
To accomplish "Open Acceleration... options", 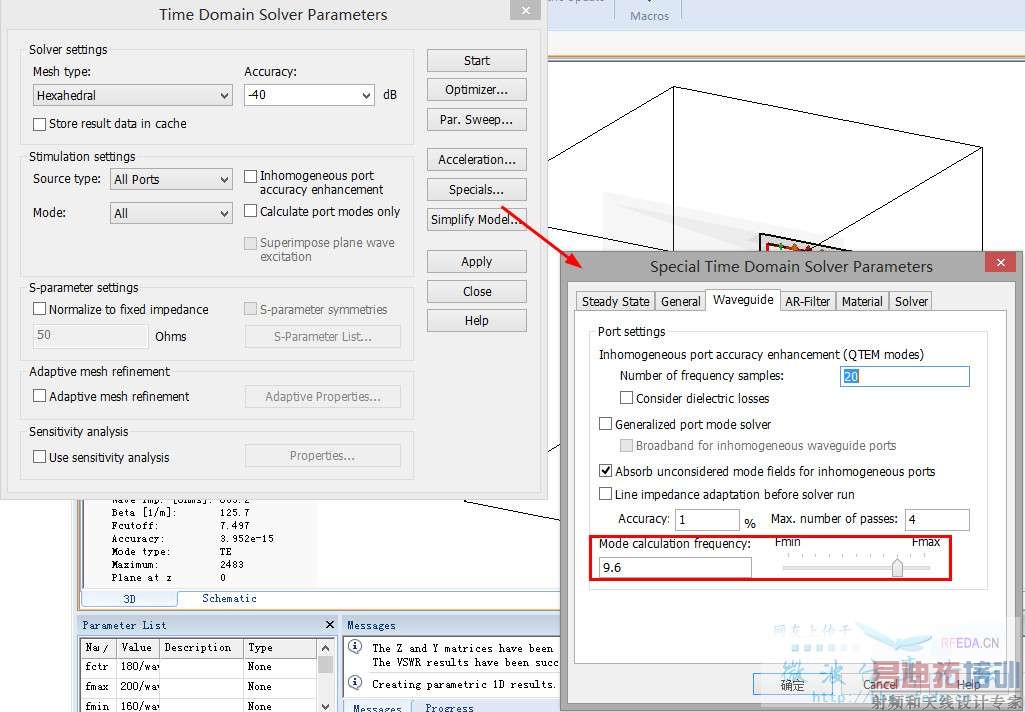I will pyautogui.click(x=477, y=160).
